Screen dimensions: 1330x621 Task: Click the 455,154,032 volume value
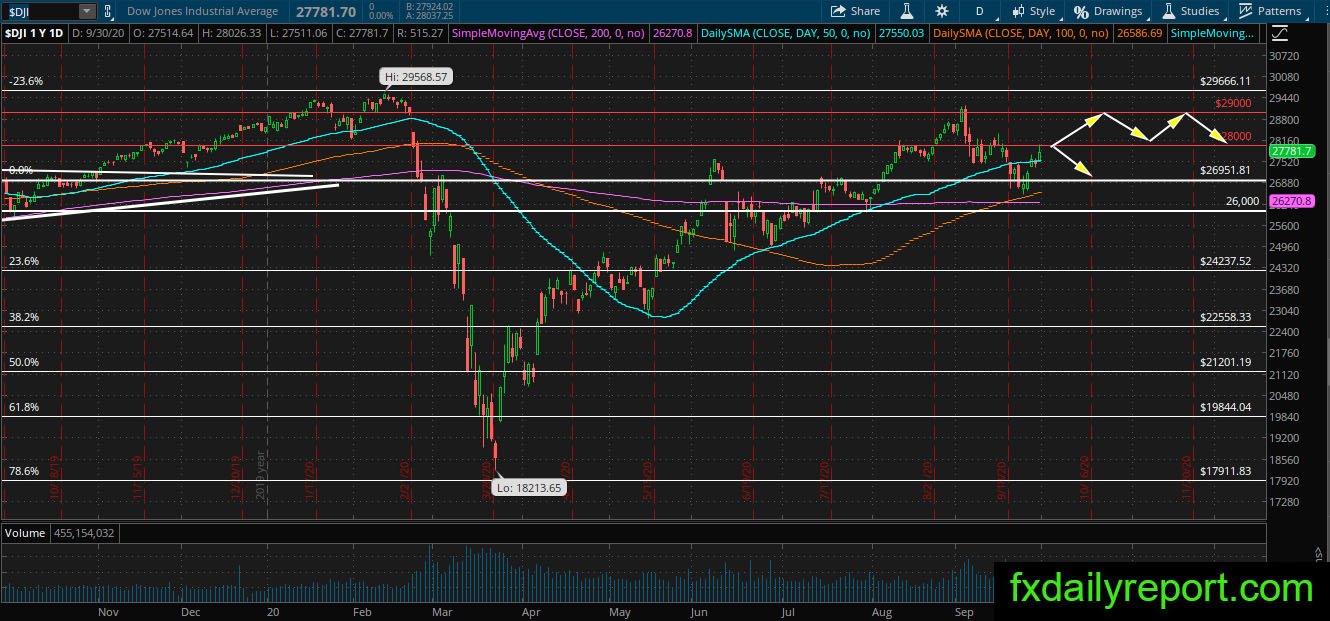(86, 533)
